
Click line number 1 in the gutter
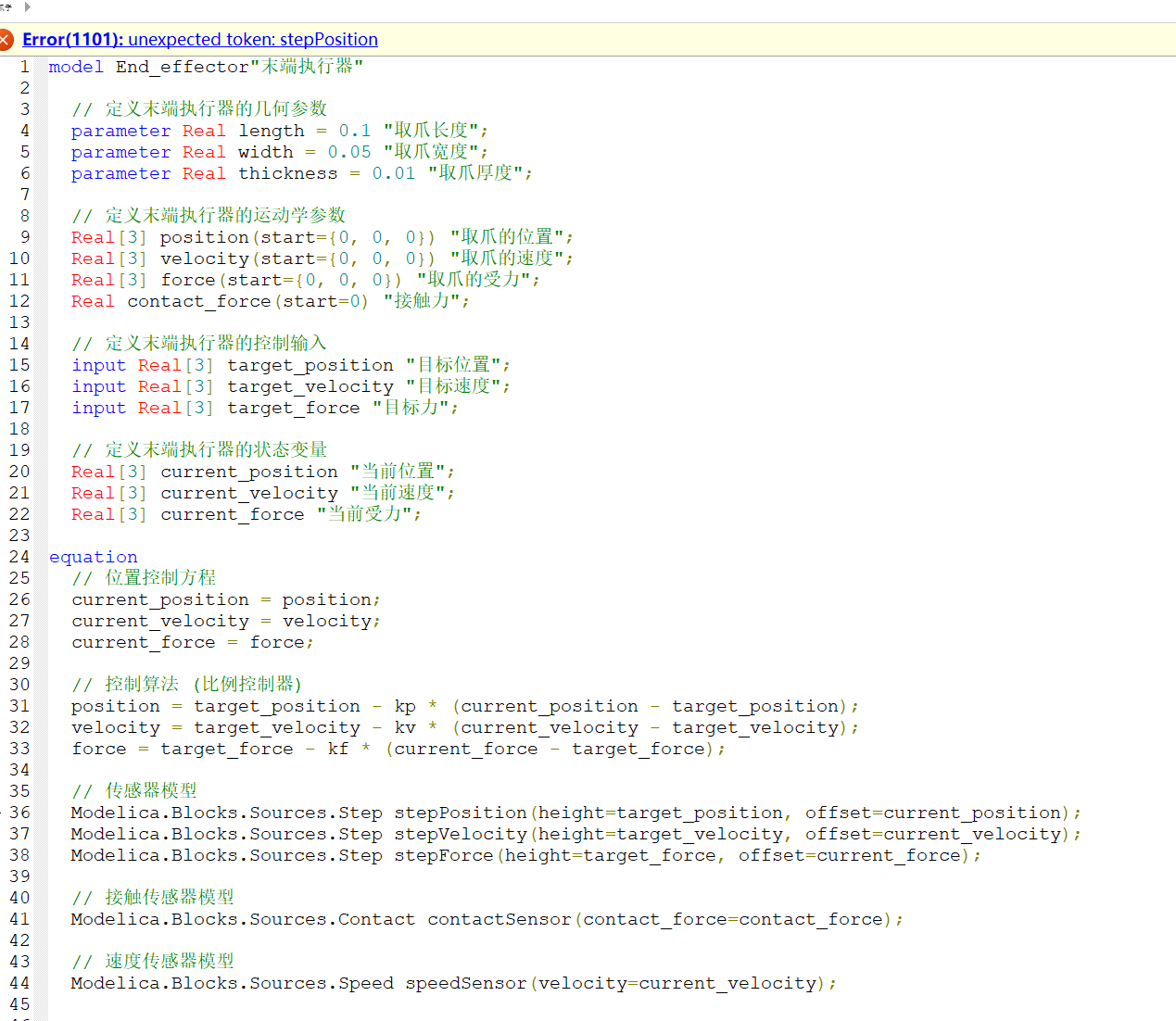click(x=25, y=67)
